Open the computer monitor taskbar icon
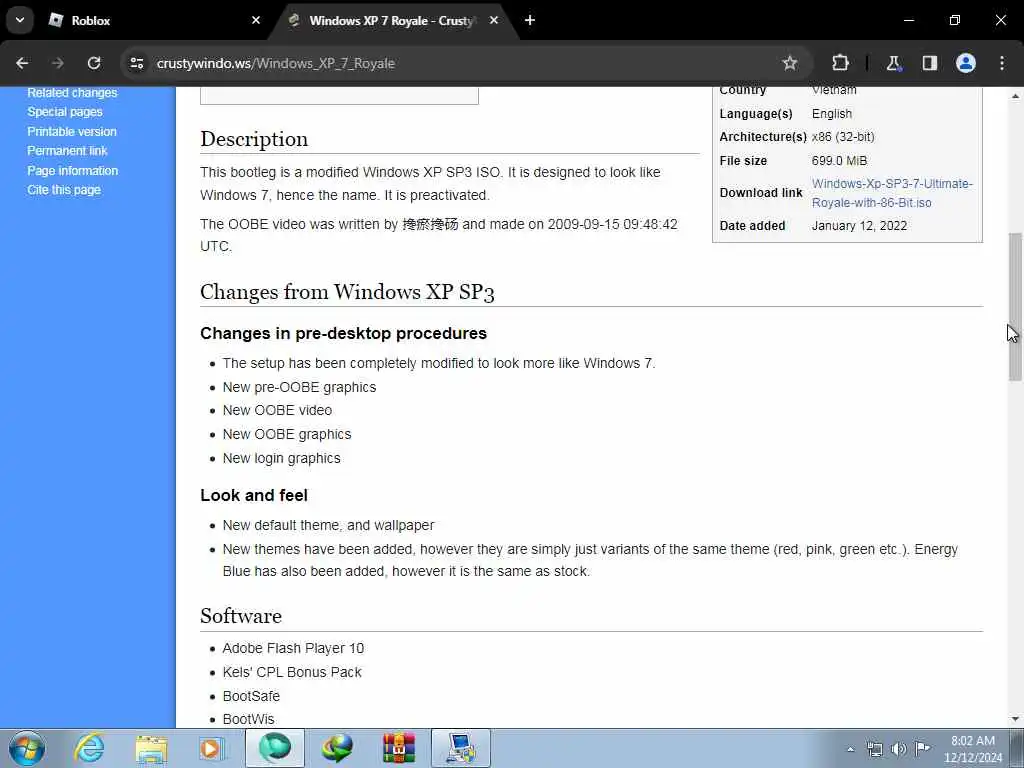The height and width of the screenshot is (768, 1024). [x=461, y=748]
